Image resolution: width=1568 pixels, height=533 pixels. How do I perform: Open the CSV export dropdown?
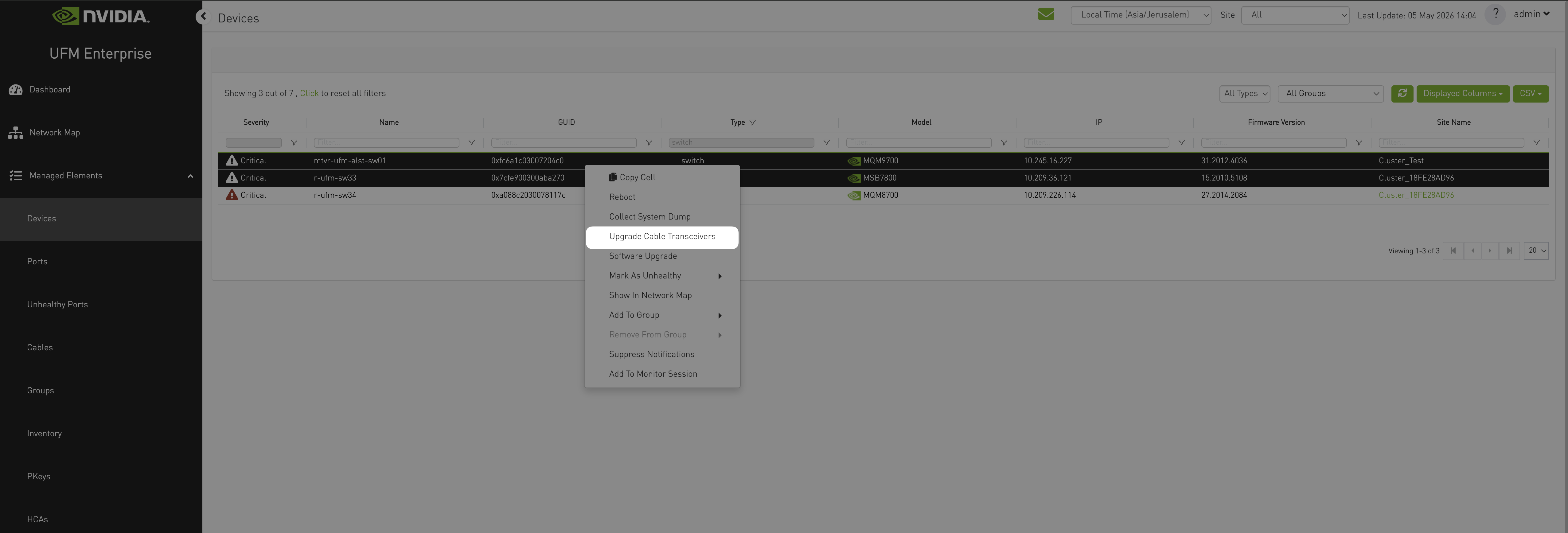1530,94
